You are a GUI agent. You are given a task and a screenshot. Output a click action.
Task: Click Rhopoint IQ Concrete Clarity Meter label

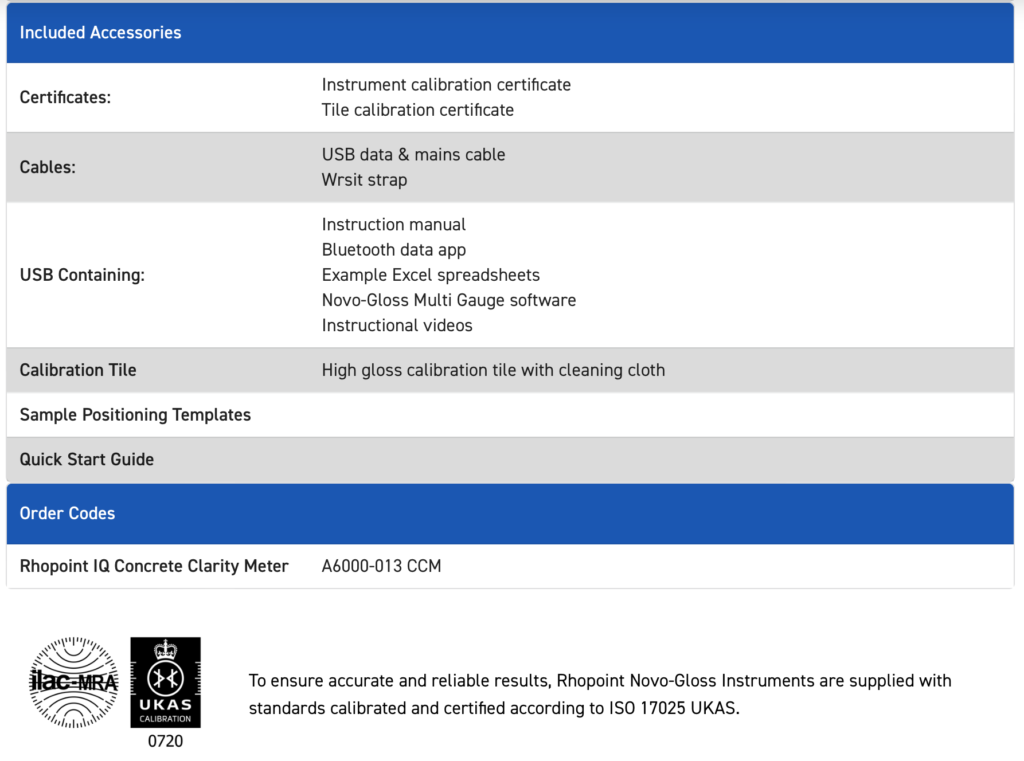[x=154, y=566]
